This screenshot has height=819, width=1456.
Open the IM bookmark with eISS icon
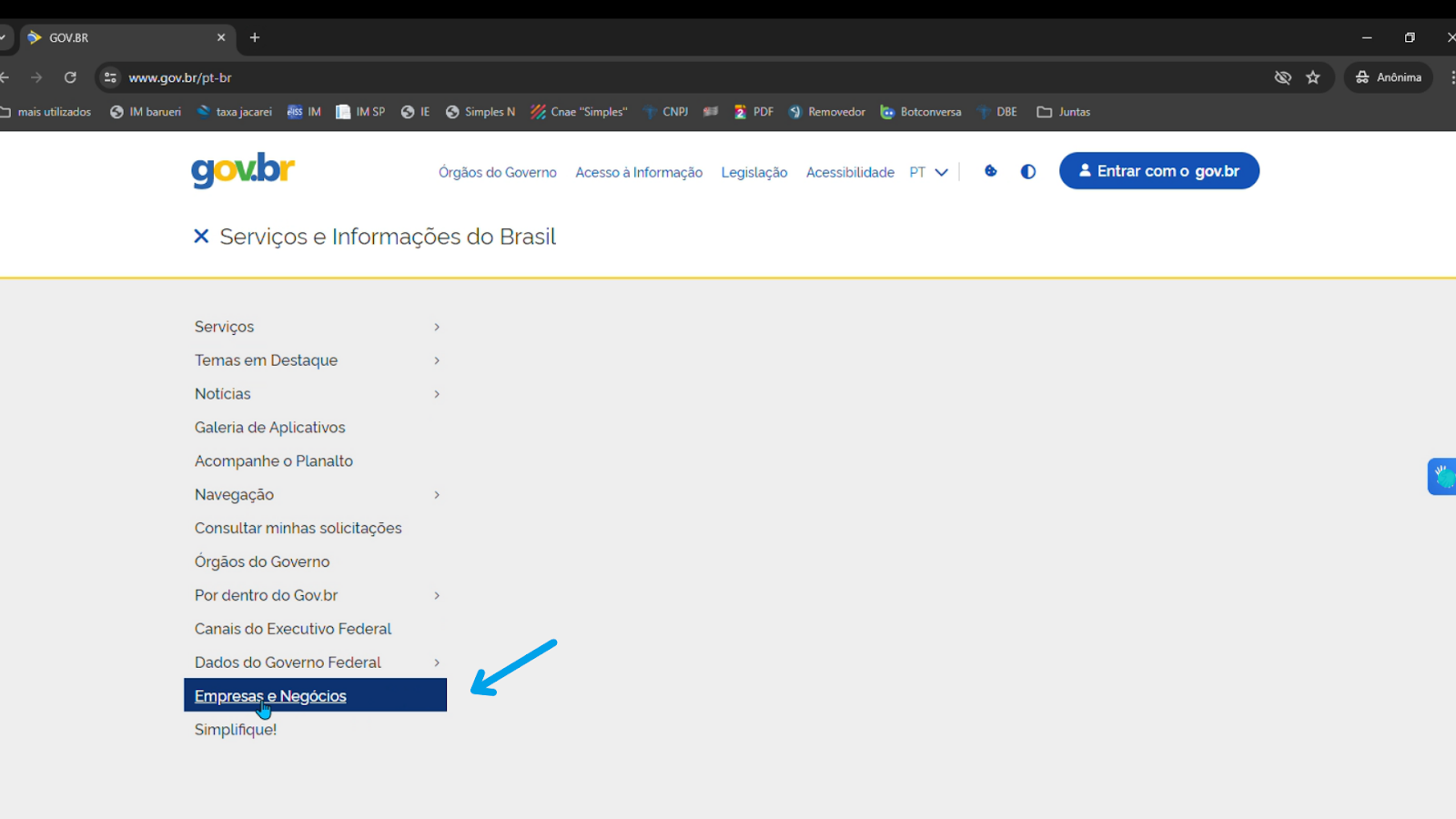pos(304,112)
